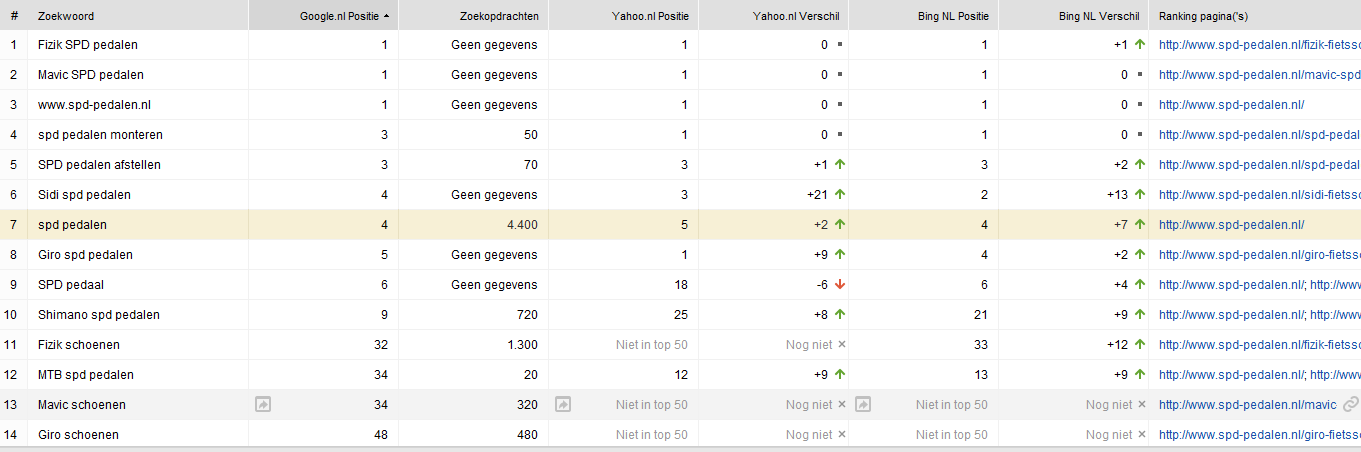Click Bing 'Nog niet' x icon for Giro schoenen
Image resolution: width=1361 pixels, height=452 pixels.
[1142, 435]
